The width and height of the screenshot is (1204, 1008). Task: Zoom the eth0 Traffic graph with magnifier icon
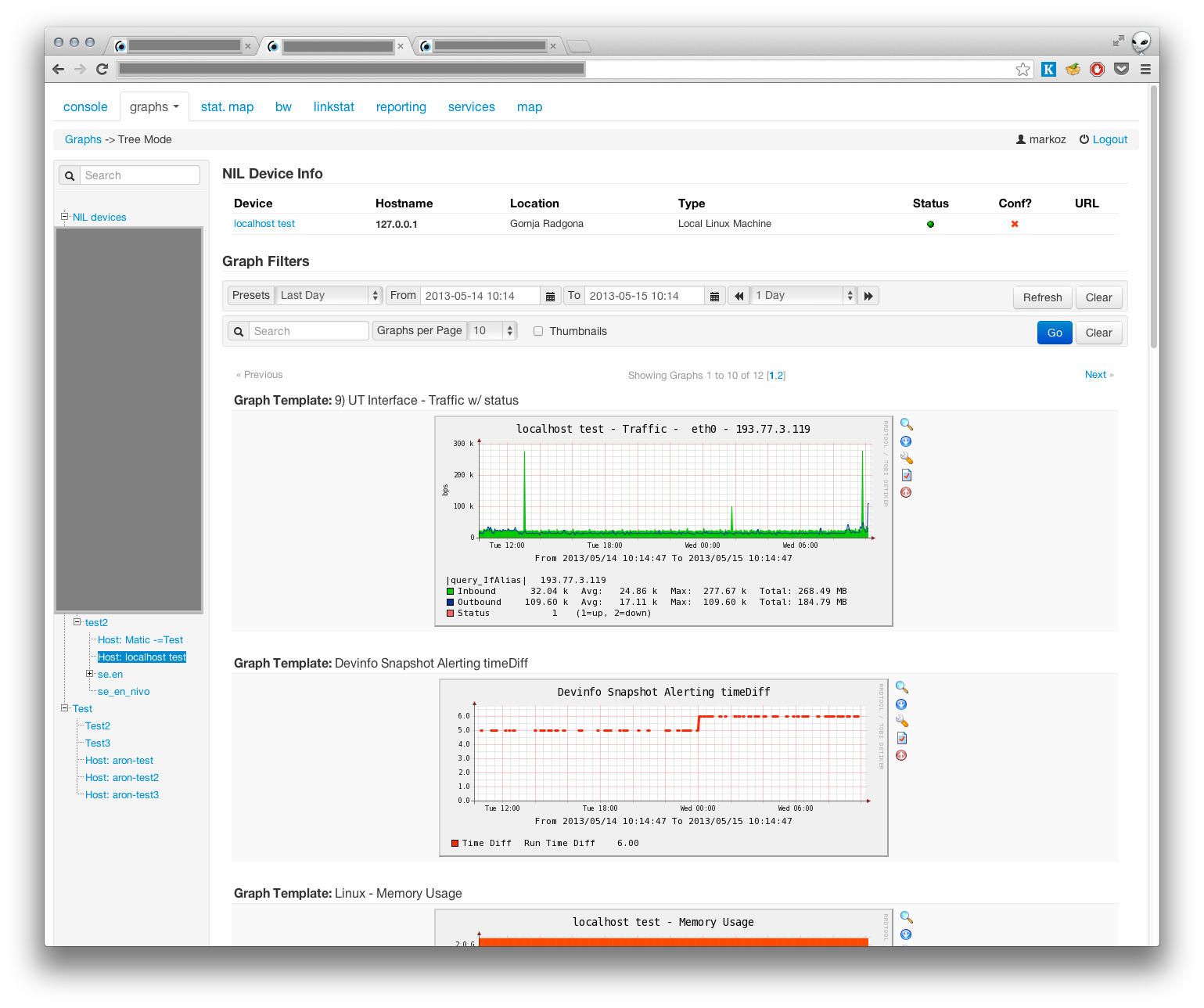click(x=907, y=424)
